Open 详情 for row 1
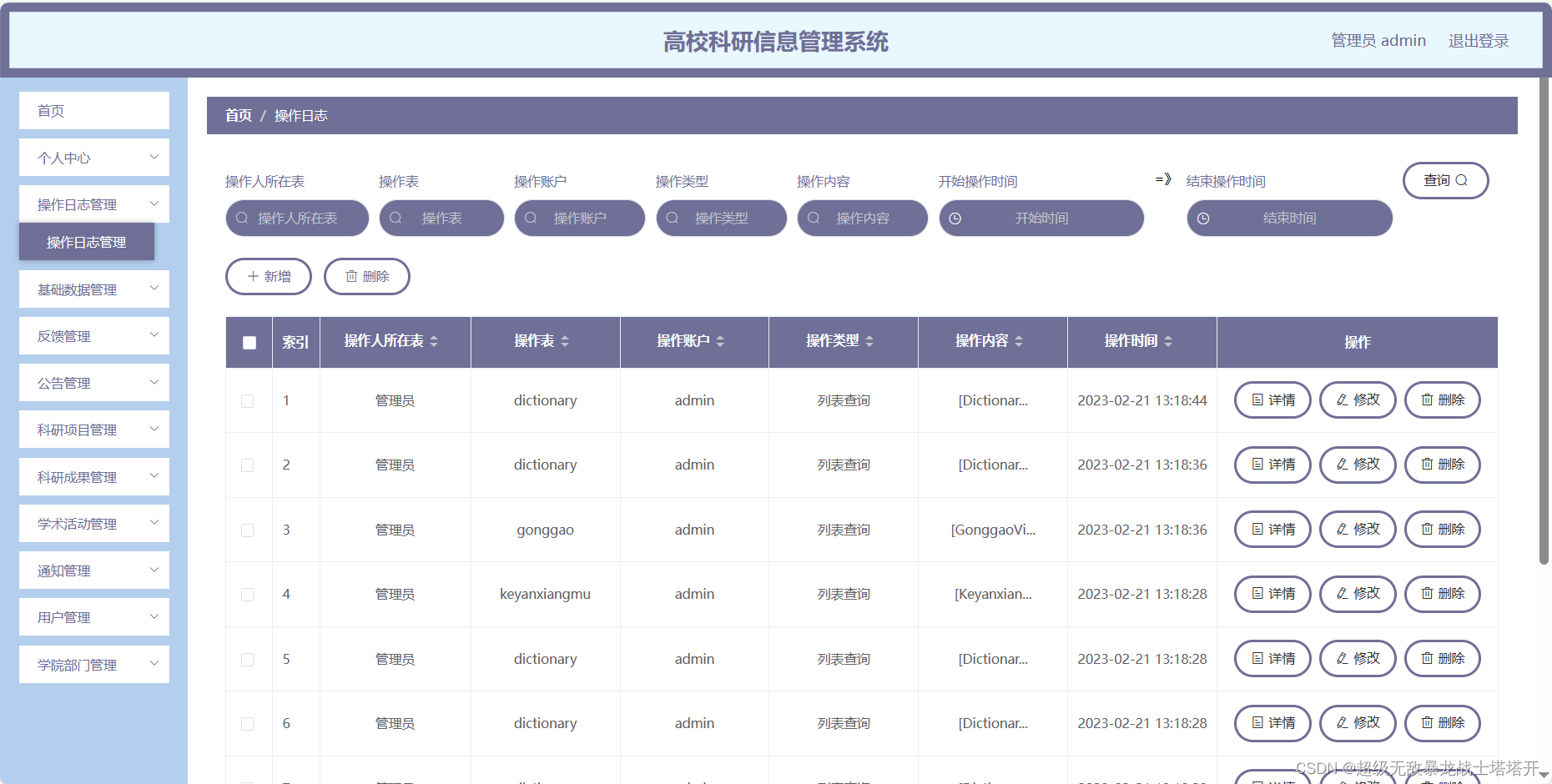This screenshot has height=784, width=1552. coord(1272,400)
